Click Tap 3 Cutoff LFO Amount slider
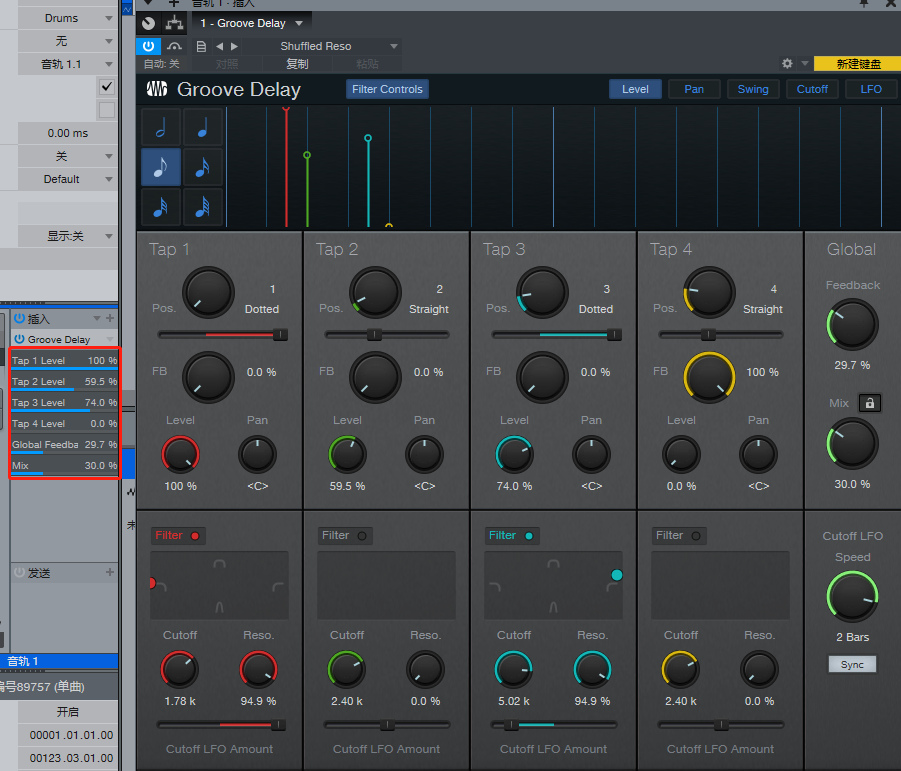901x771 pixels. [x=553, y=725]
